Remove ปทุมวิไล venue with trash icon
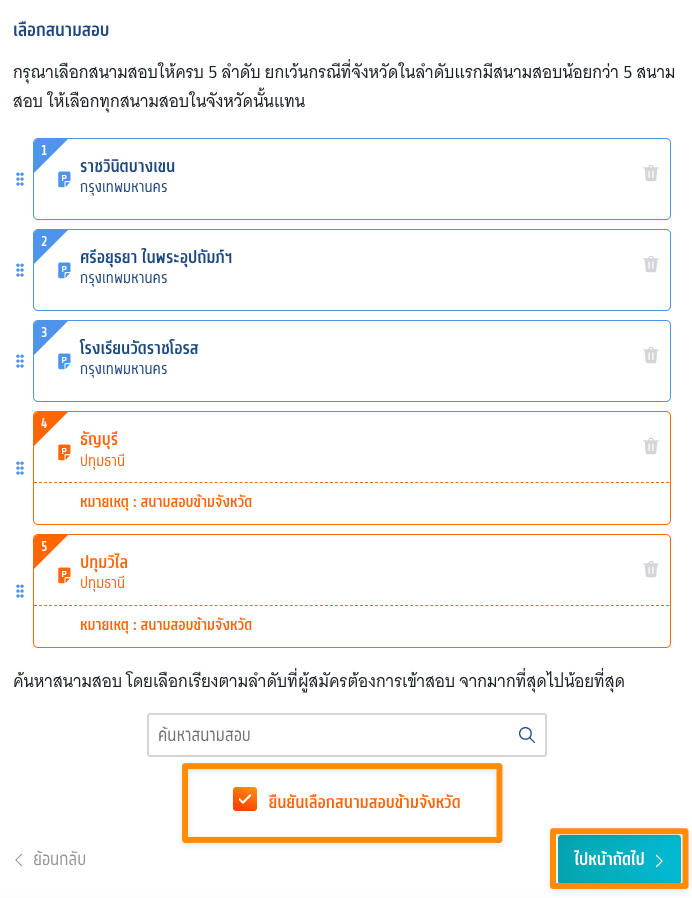The width and height of the screenshot is (692, 898). coord(650,569)
